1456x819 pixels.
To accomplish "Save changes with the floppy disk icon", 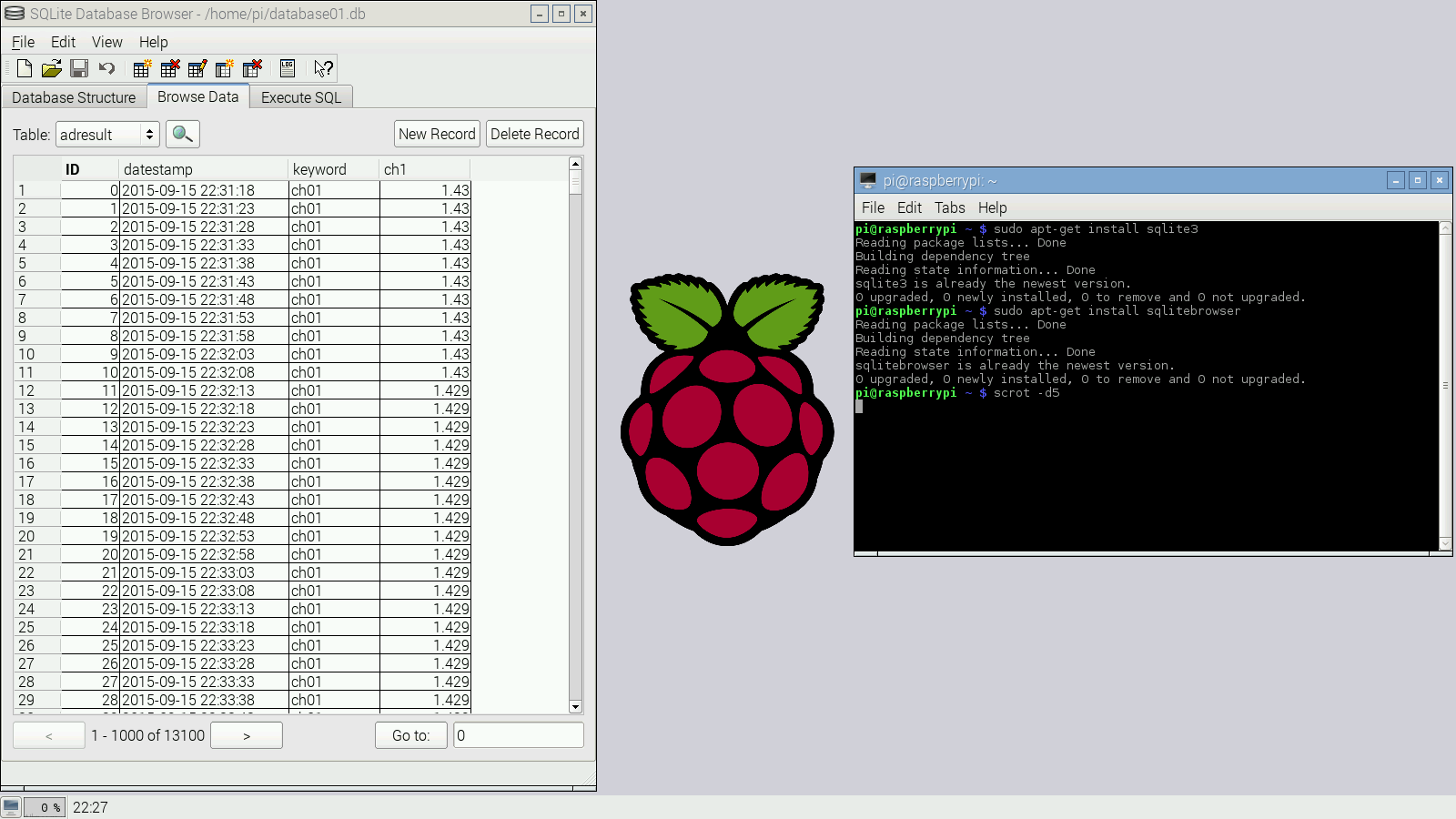I will point(79,68).
